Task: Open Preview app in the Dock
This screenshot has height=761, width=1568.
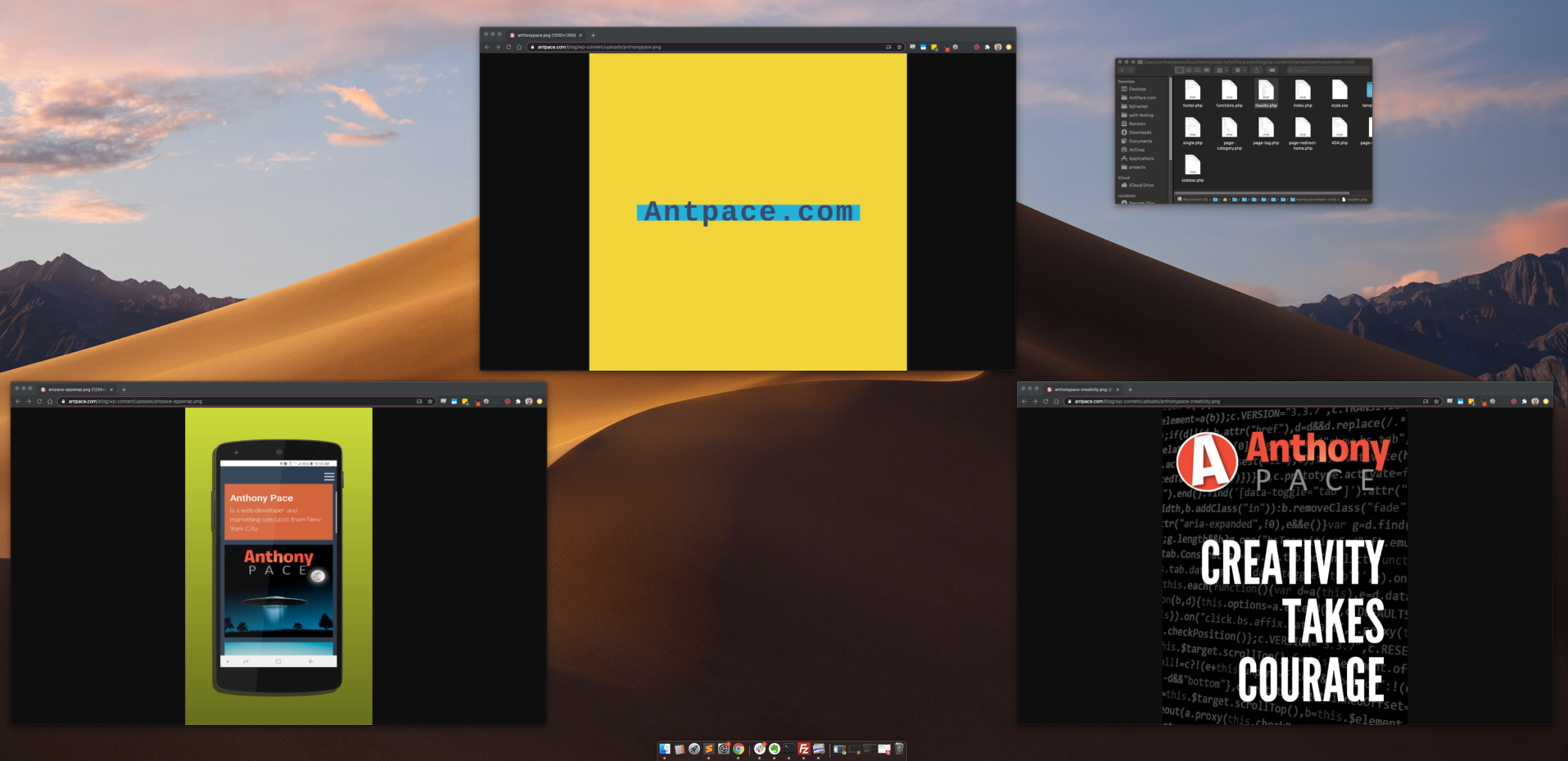Action: tap(819, 749)
